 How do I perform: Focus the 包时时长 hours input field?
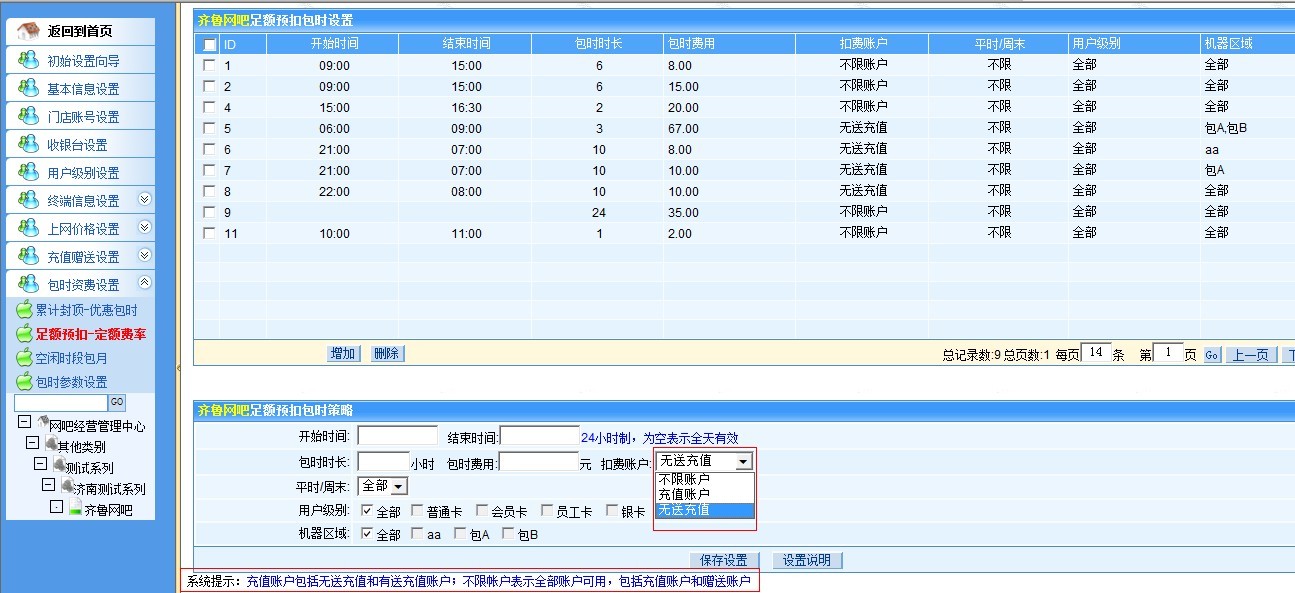[383, 461]
